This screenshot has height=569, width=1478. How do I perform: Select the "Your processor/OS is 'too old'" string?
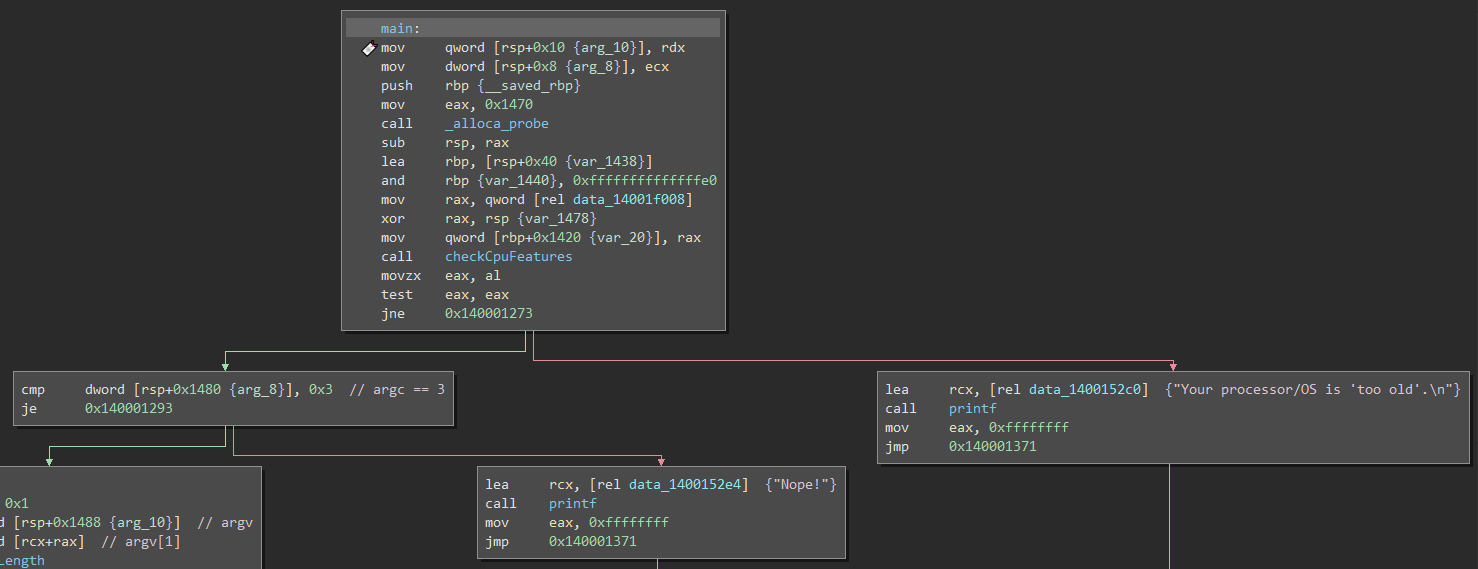point(1313,390)
